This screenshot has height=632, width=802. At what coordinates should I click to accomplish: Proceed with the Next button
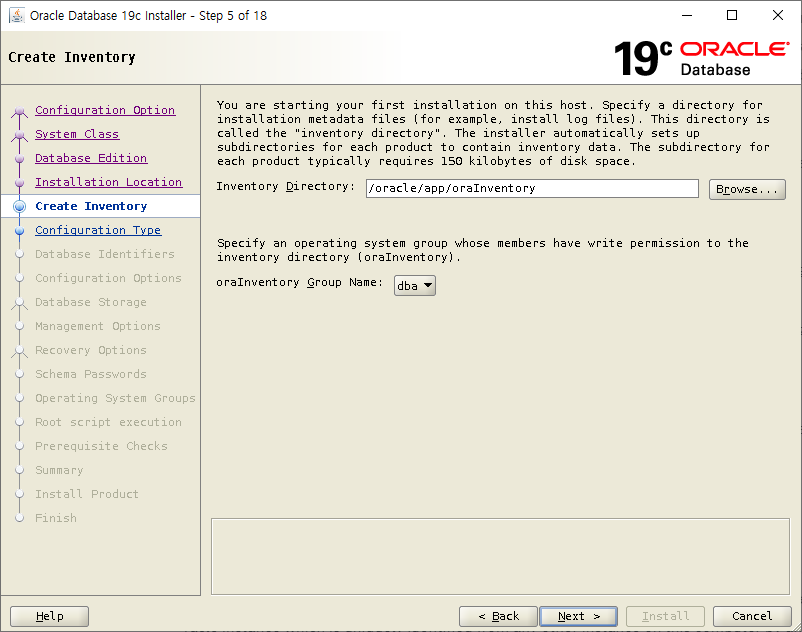(x=578, y=616)
